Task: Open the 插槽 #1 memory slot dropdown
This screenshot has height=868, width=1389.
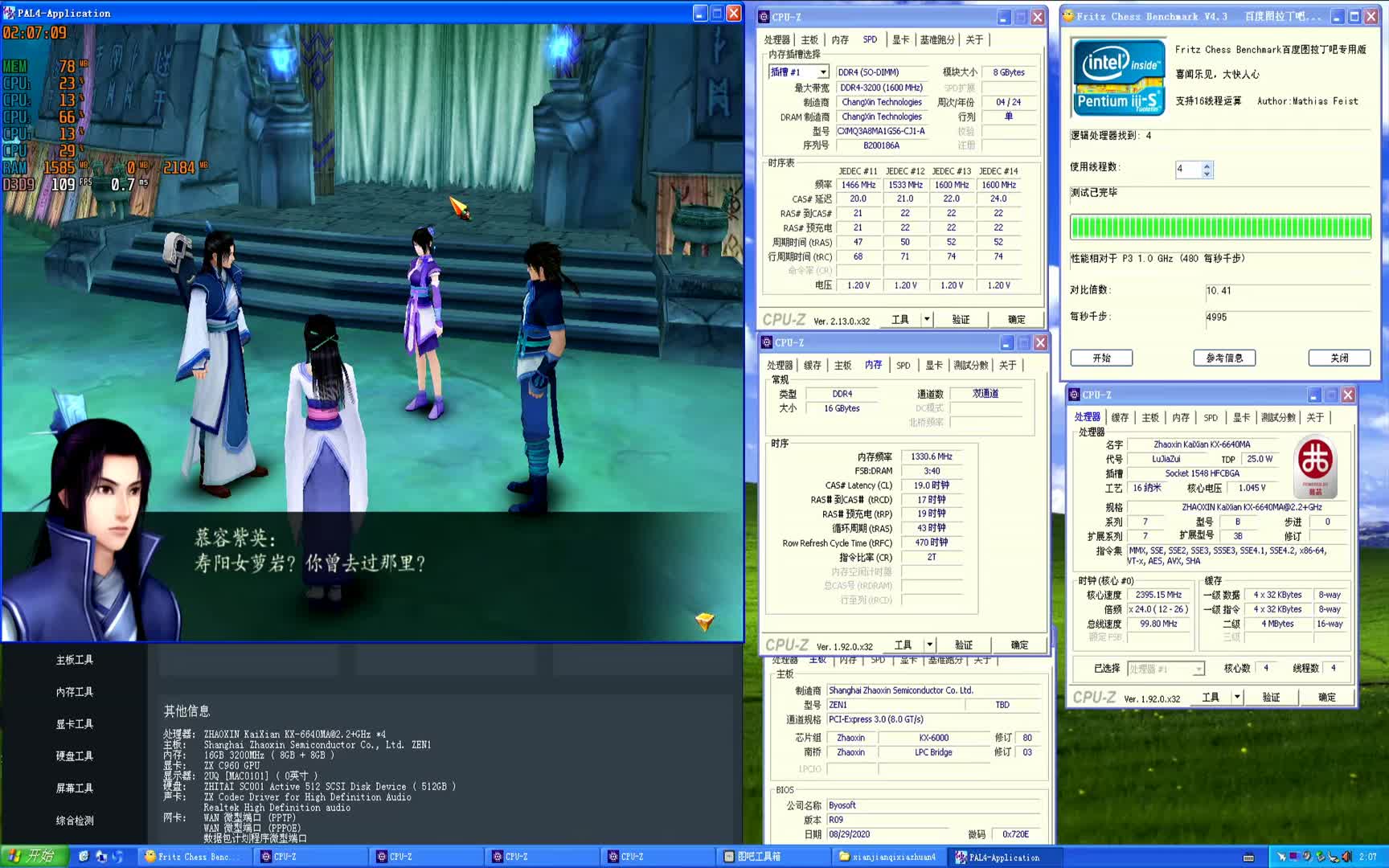Action: [x=822, y=72]
